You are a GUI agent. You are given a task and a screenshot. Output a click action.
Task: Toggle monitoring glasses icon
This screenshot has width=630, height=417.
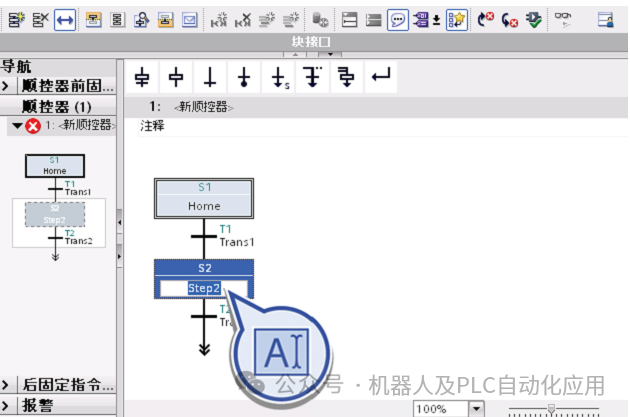[563, 19]
